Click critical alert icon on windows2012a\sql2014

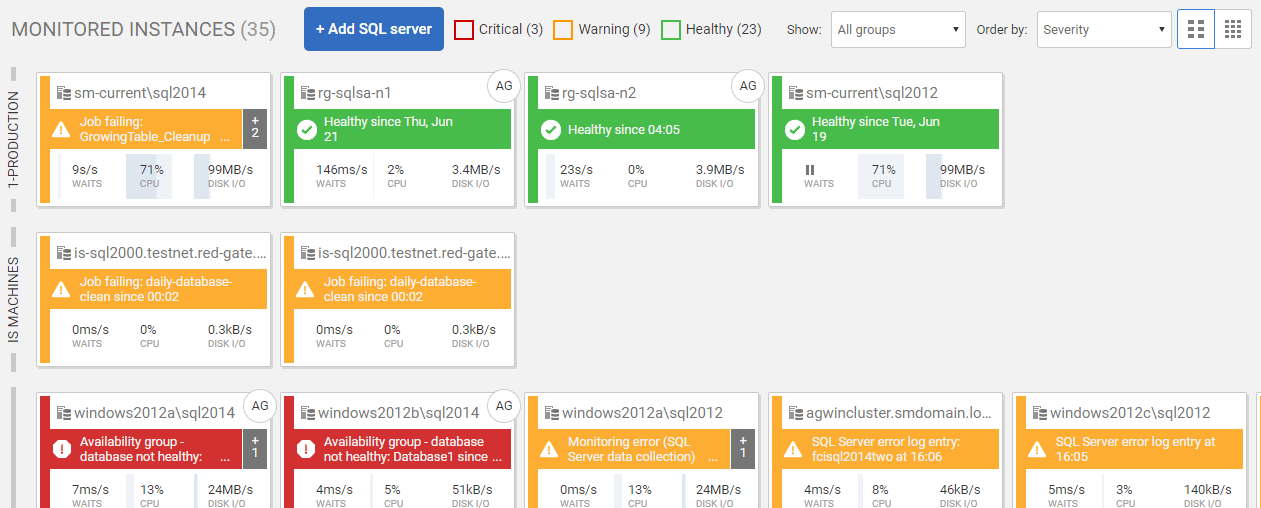61,449
